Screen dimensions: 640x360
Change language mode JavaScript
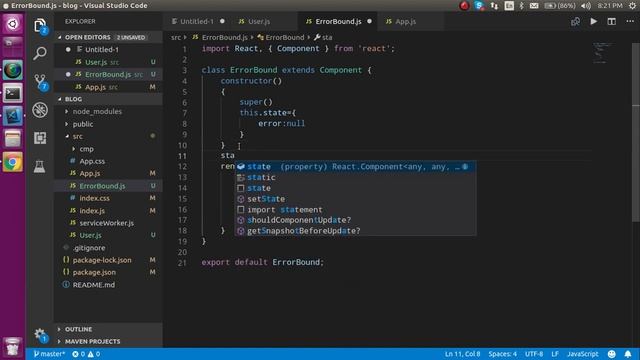point(582,354)
